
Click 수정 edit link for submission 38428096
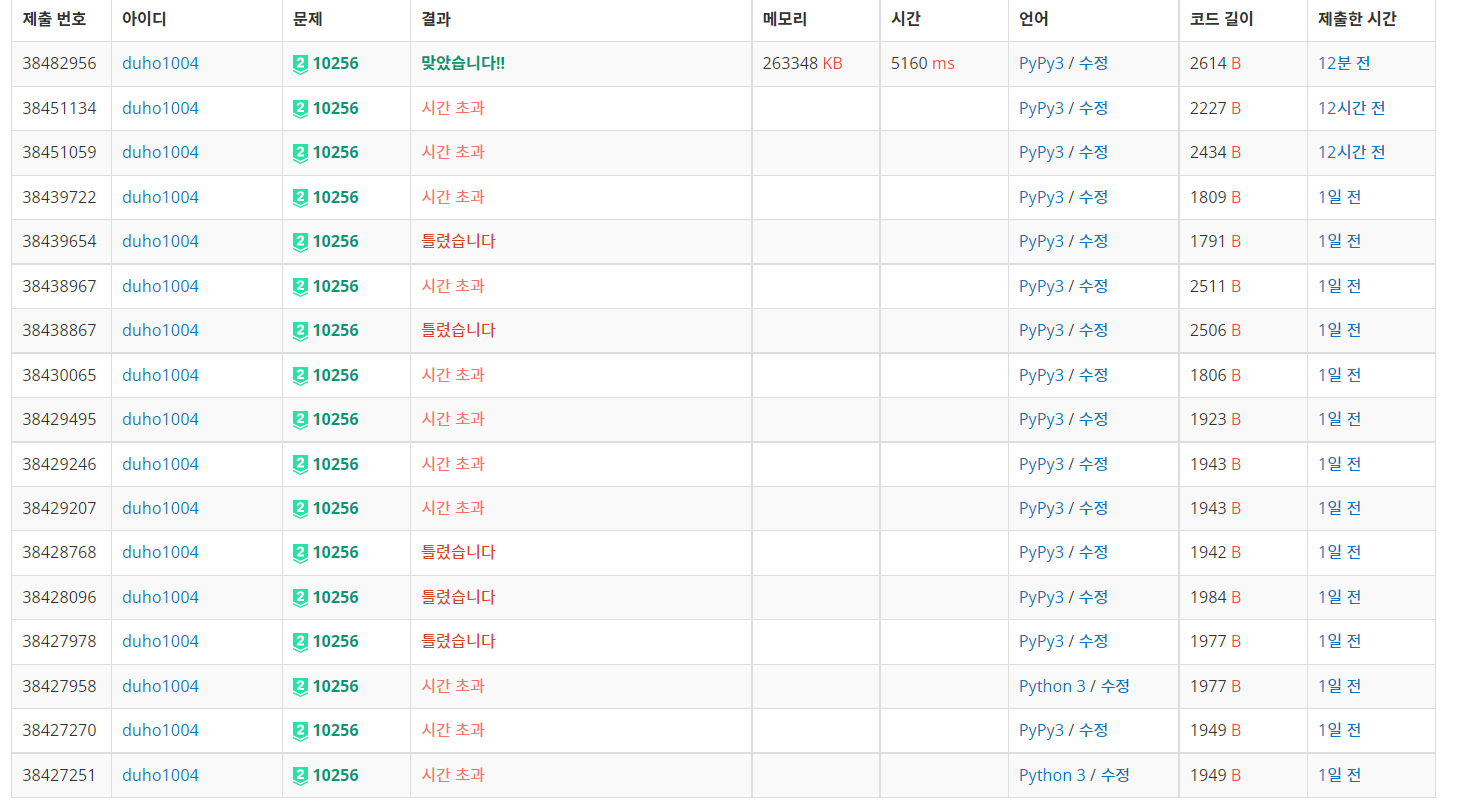pos(1093,597)
